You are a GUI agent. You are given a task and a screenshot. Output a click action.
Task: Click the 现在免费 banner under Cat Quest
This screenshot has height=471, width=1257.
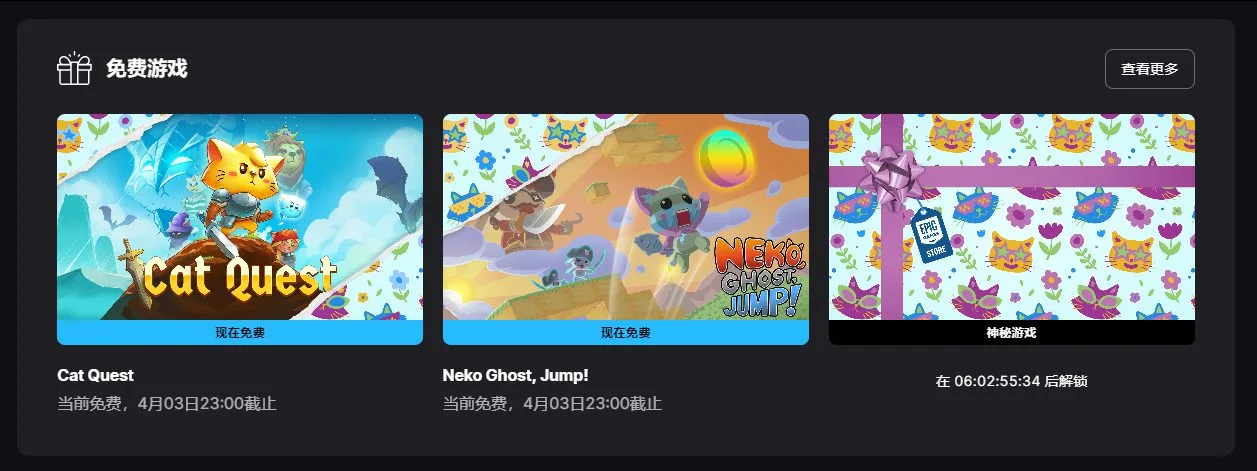click(240, 332)
